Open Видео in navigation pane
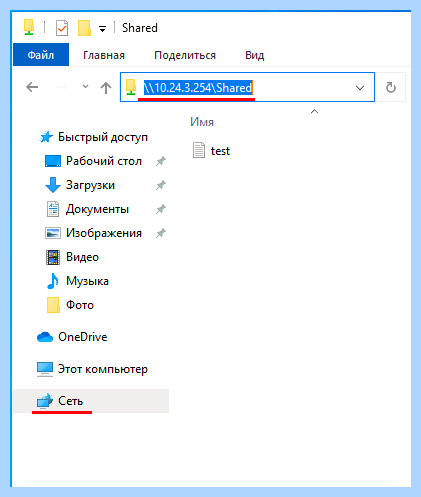Image resolution: width=421 pixels, height=497 pixels. pyautogui.click(x=82, y=257)
